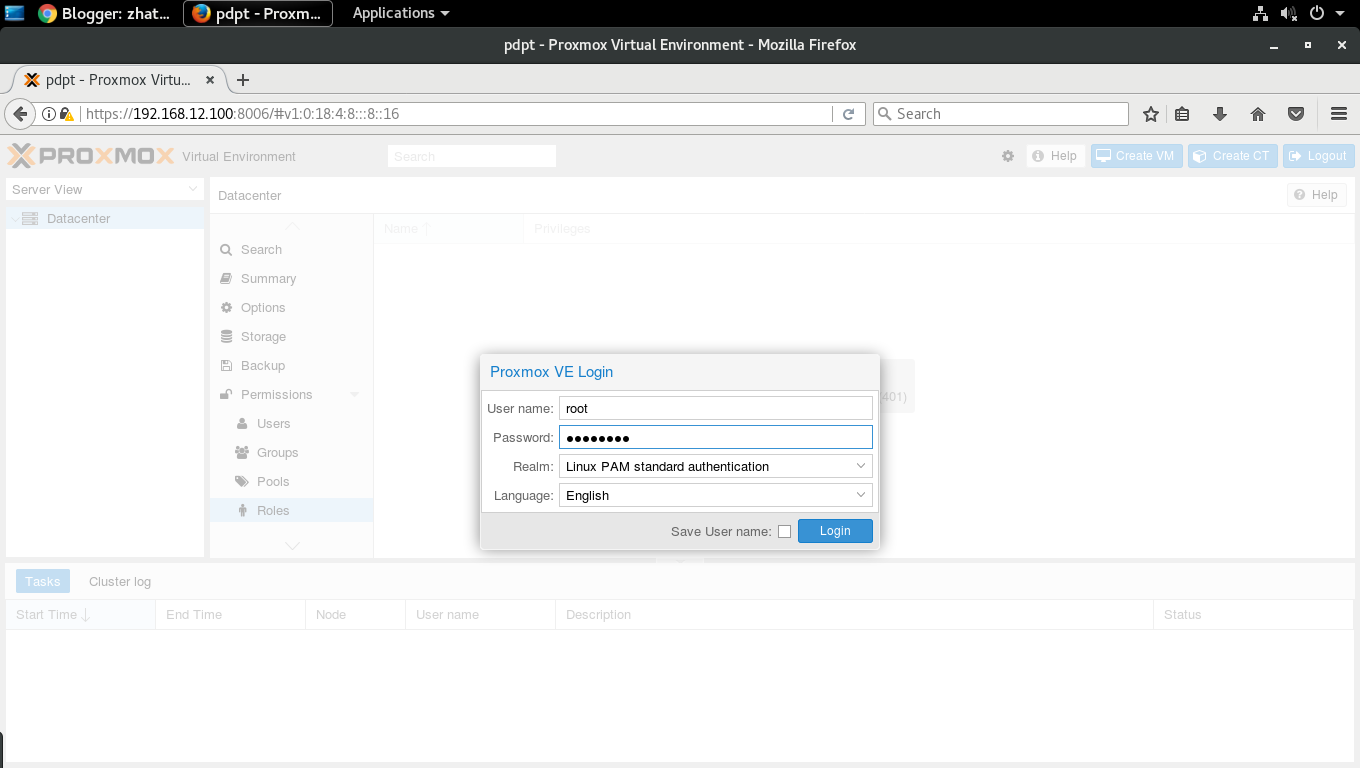
Task: Click the up chevron above the Datacenter menu
Action: click(x=292, y=226)
